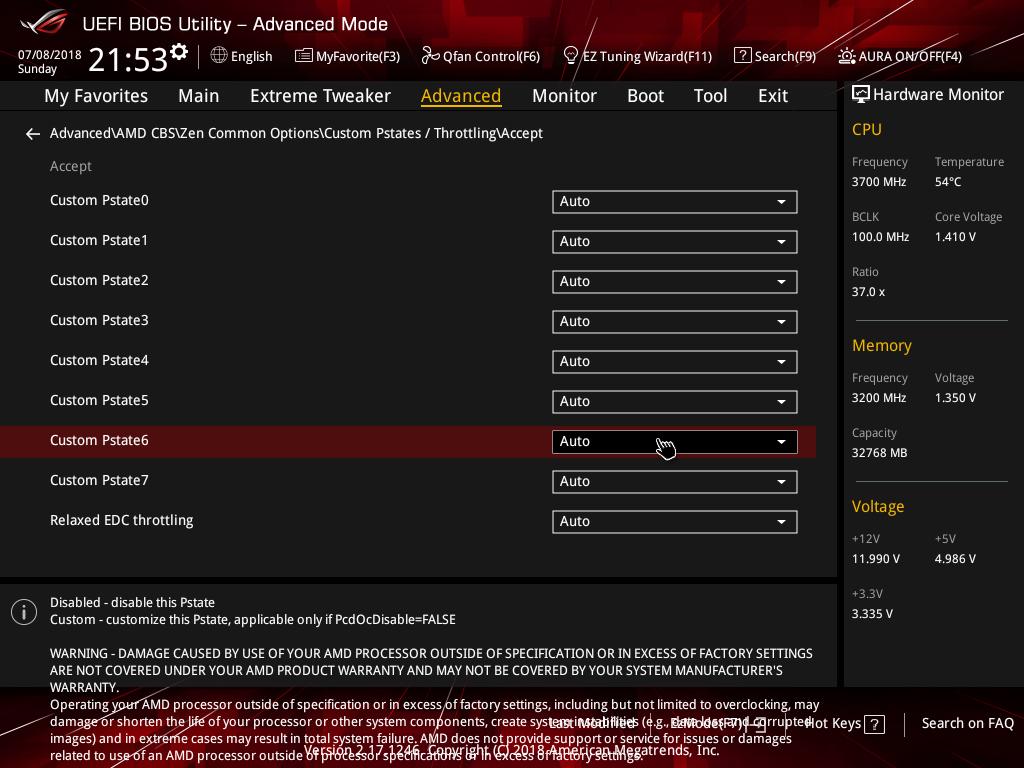The image size is (1024, 768).
Task: Open the Custom Pstate1 dropdown
Action: pos(675,242)
